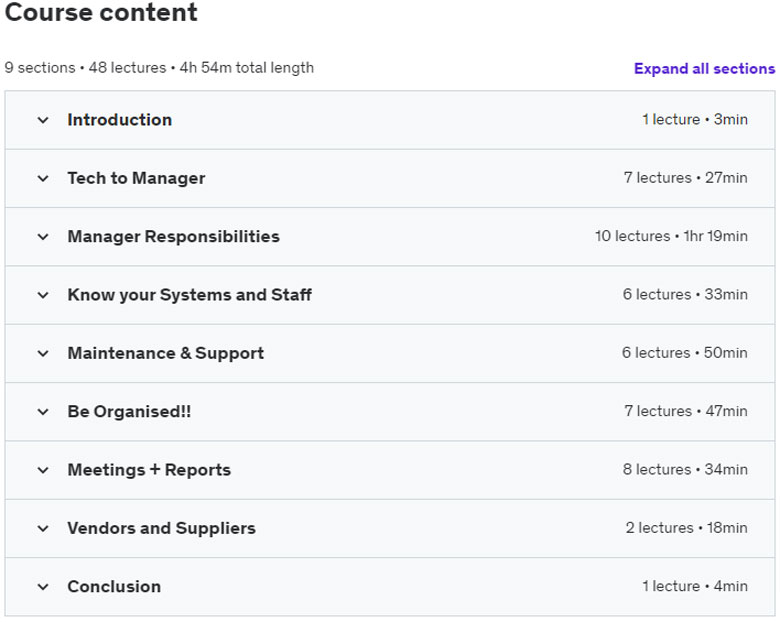780x622 pixels.
Task: Expand the Meetings + Reports chevron
Action: click(x=43, y=470)
